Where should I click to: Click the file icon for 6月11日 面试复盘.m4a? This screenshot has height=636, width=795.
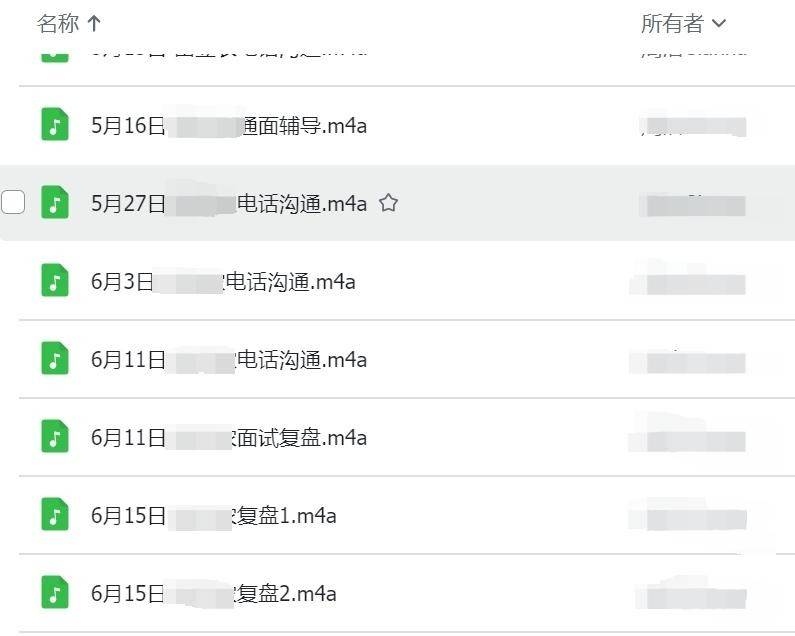tap(55, 437)
